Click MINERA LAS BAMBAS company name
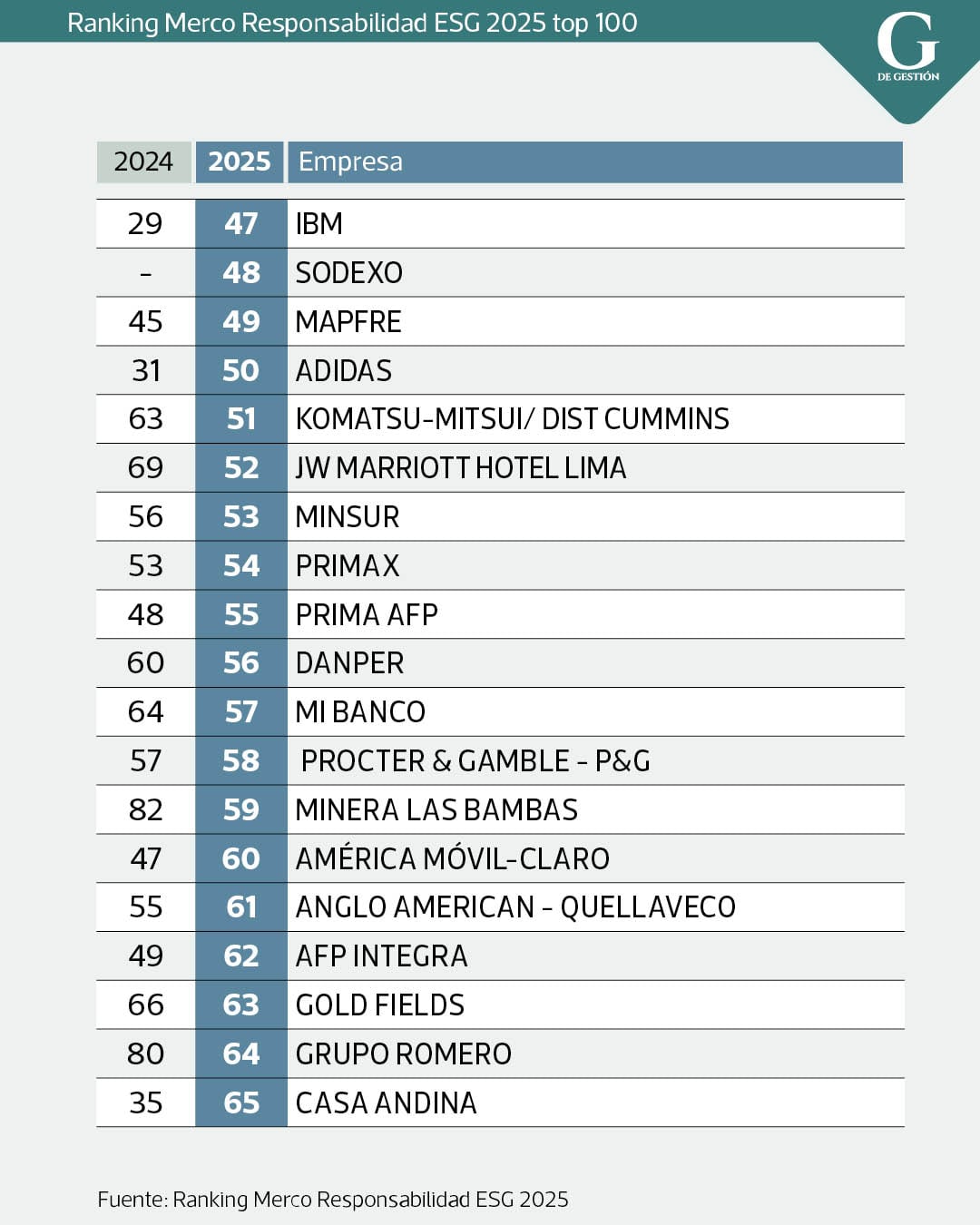Viewport: 980px width, 1225px height. [x=436, y=809]
